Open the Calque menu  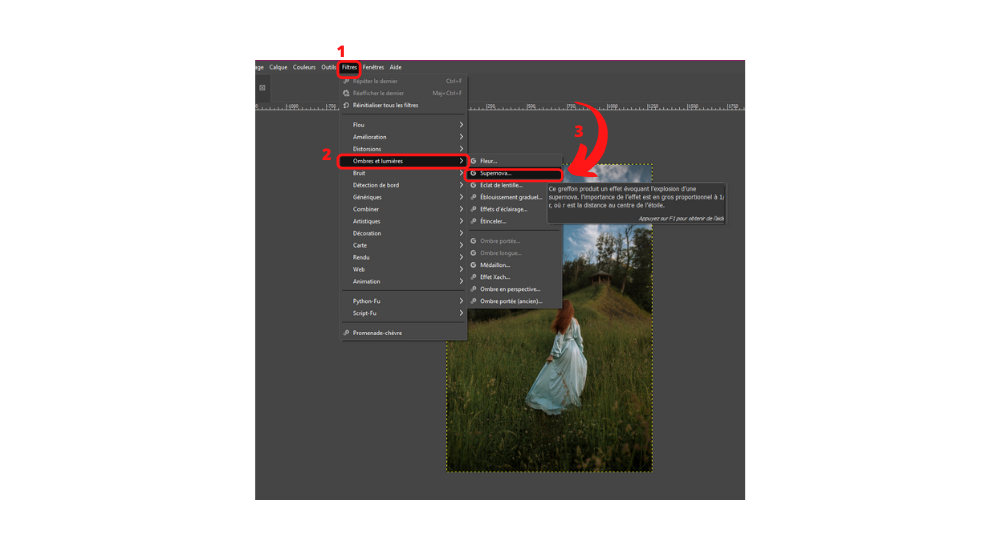click(278, 67)
